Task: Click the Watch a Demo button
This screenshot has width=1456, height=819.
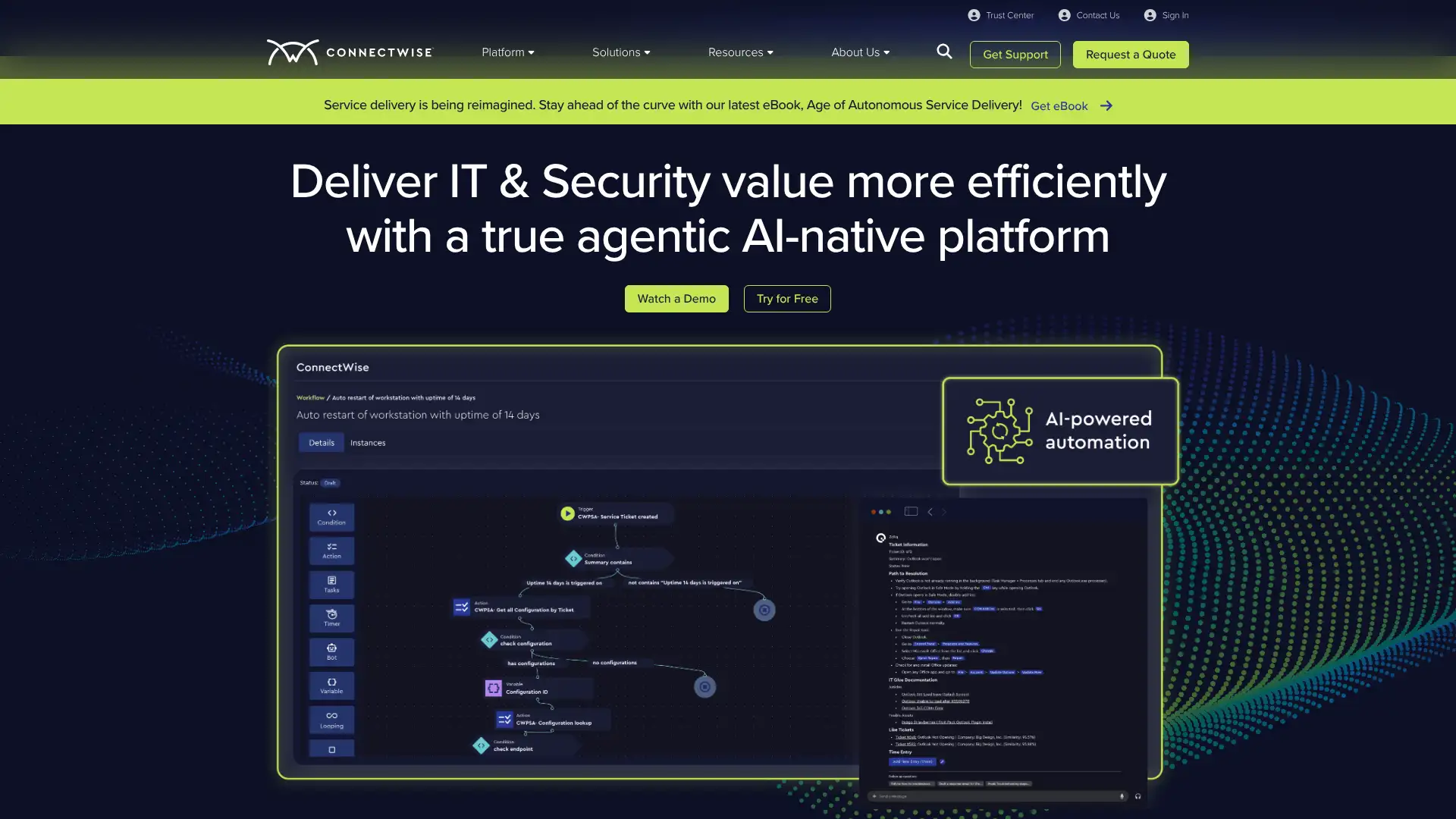Action: coord(676,299)
